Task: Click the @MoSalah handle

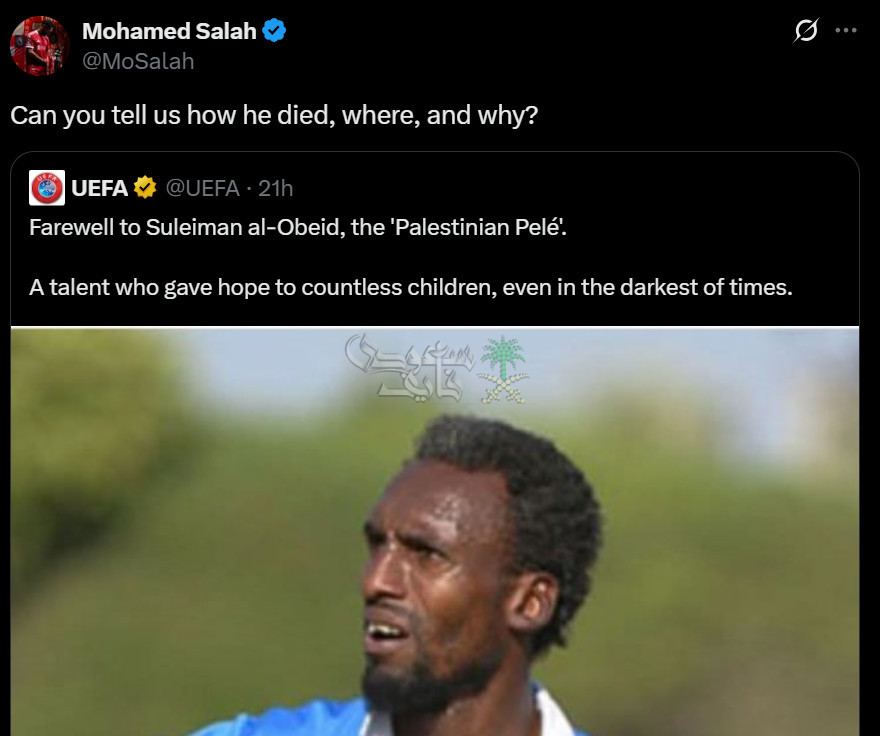Action: 138,61
